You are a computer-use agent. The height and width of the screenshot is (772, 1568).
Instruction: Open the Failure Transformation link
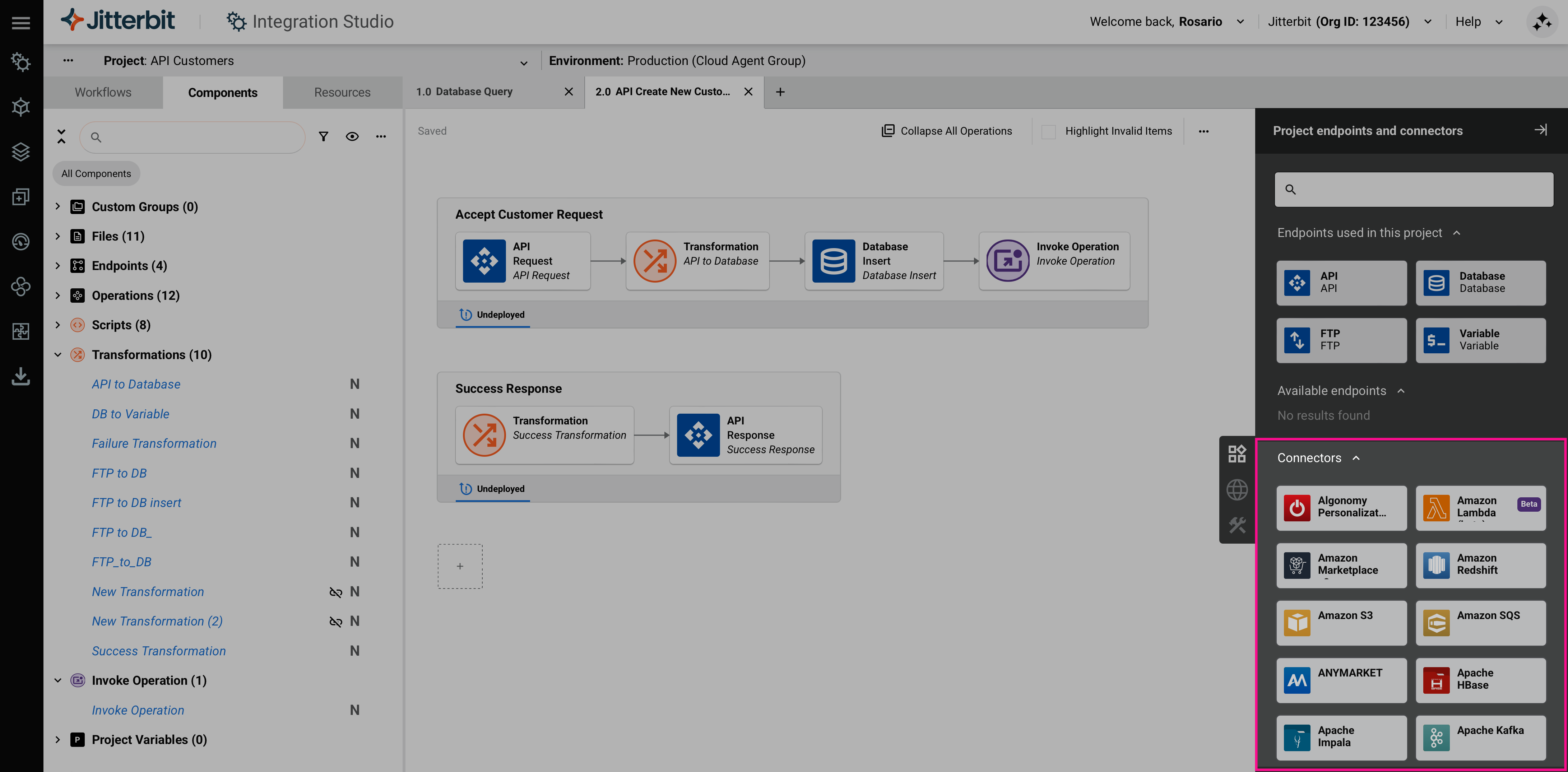click(154, 443)
